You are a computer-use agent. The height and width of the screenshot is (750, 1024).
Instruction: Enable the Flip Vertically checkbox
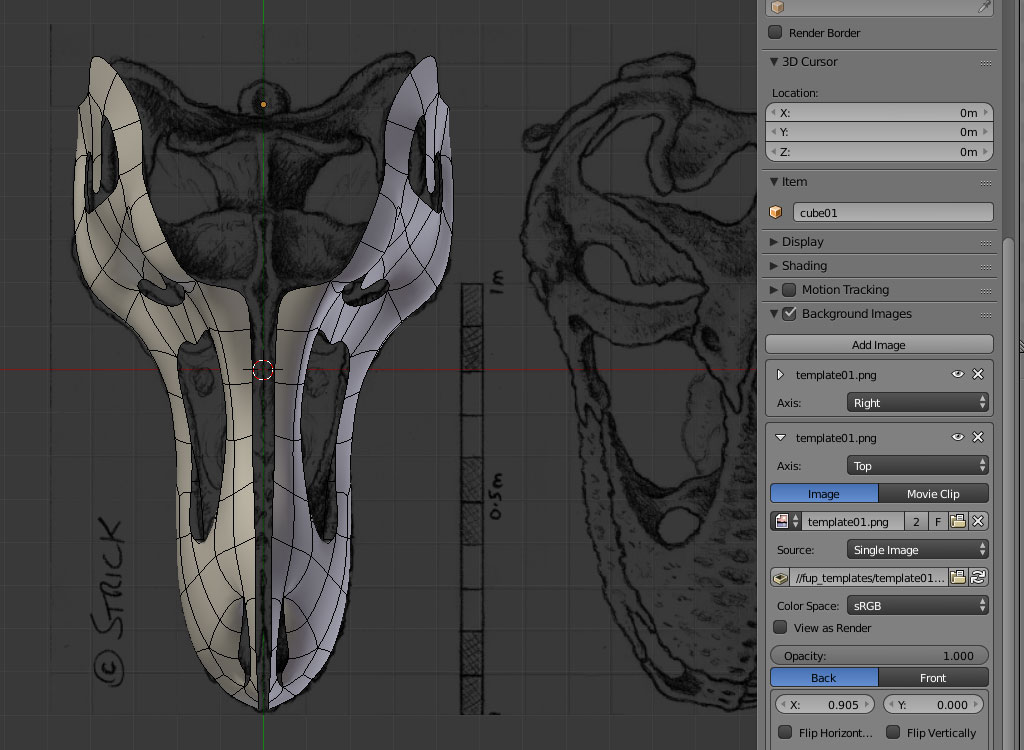(x=893, y=732)
